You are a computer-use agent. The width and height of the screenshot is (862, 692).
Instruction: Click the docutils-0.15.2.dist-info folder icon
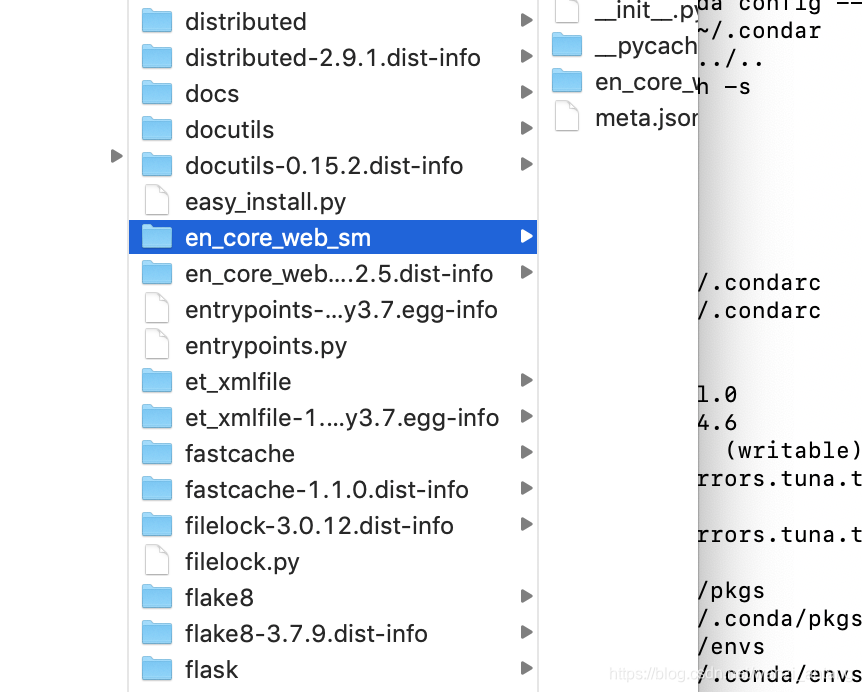(157, 165)
